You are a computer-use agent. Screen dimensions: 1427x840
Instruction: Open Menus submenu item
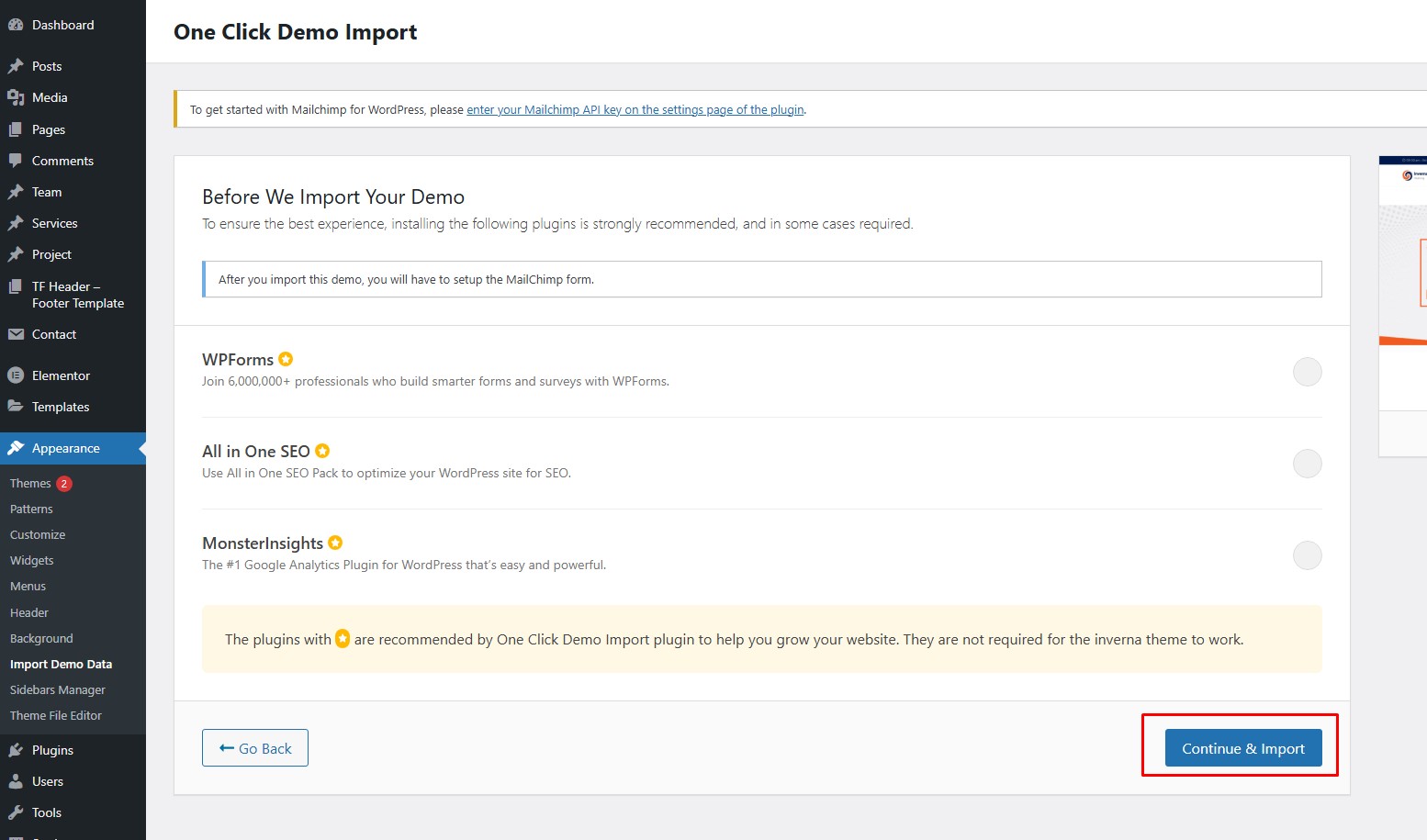point(28,587)
